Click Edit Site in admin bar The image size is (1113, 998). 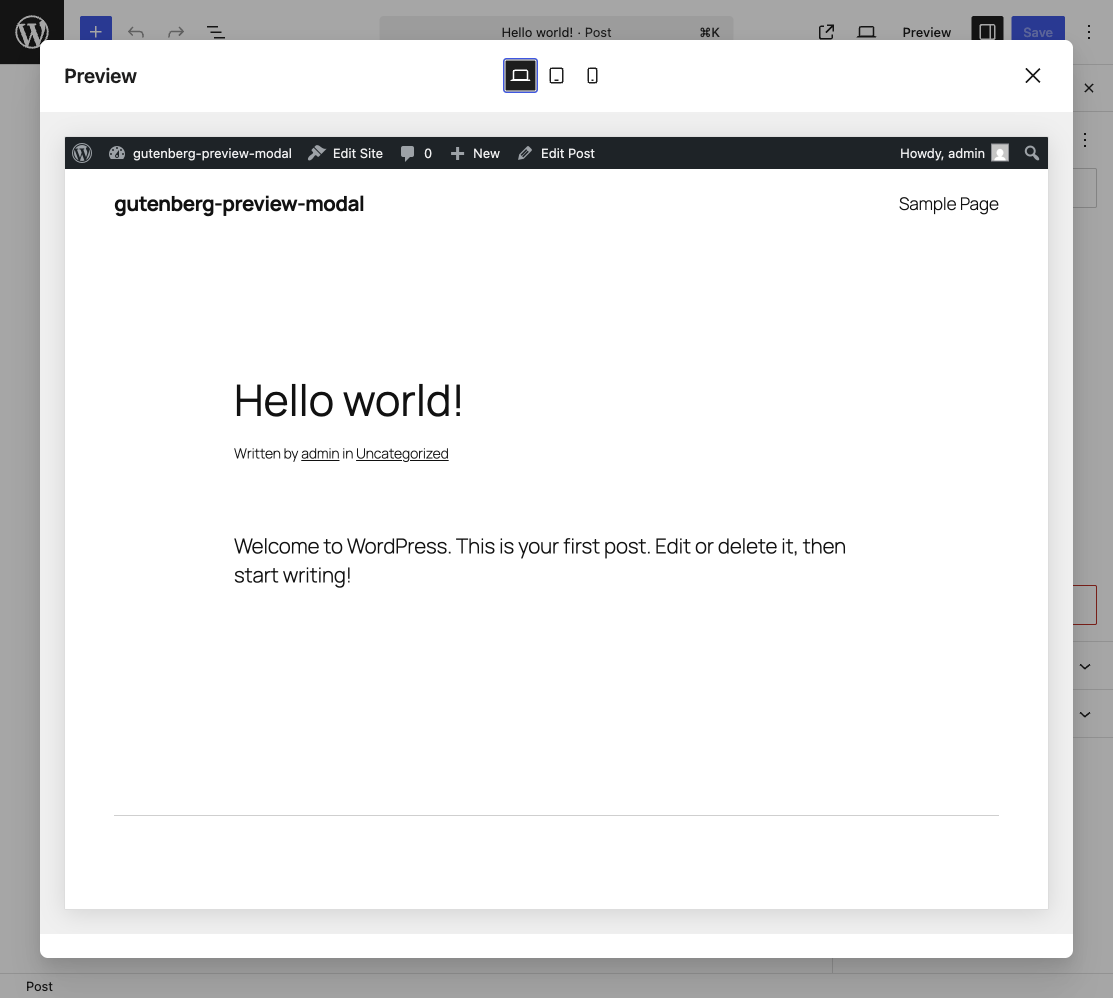(x=346, y=153)
